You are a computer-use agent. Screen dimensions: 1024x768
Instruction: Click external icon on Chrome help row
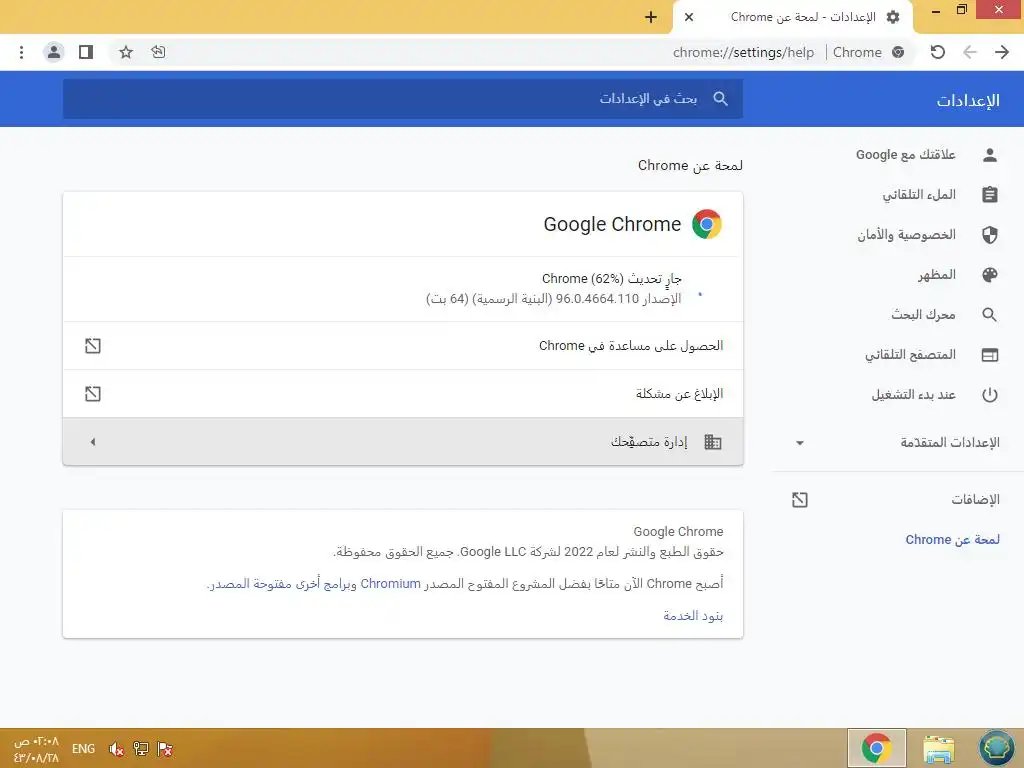coord(93,346)
